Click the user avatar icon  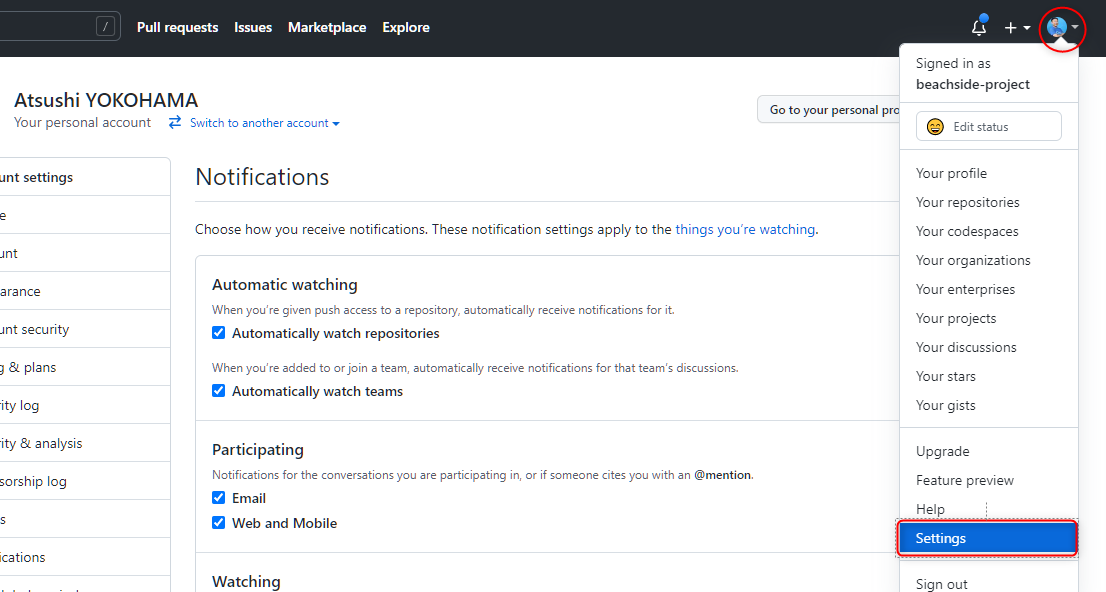(x=1057, y=28)
